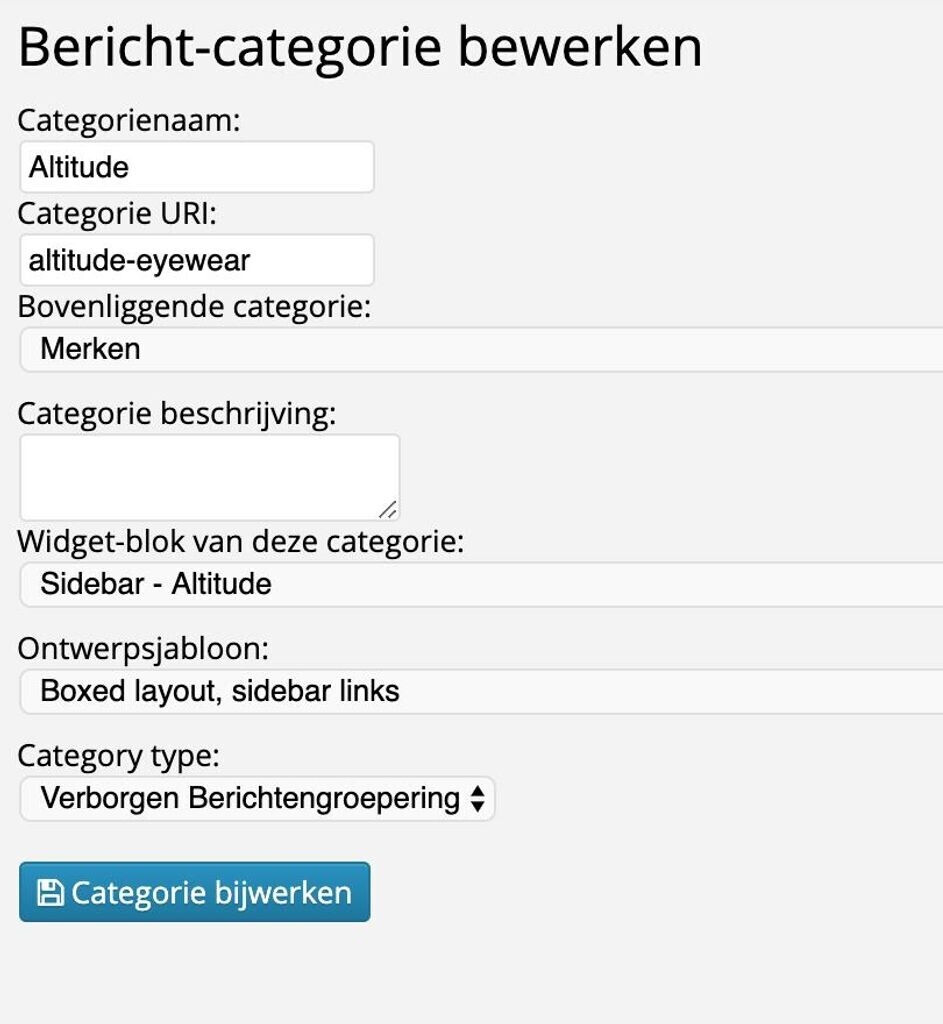Click the Bericht-categorie bewerken heading
Viewport: 943px width, 1024px height.
[x=360, y=47]
